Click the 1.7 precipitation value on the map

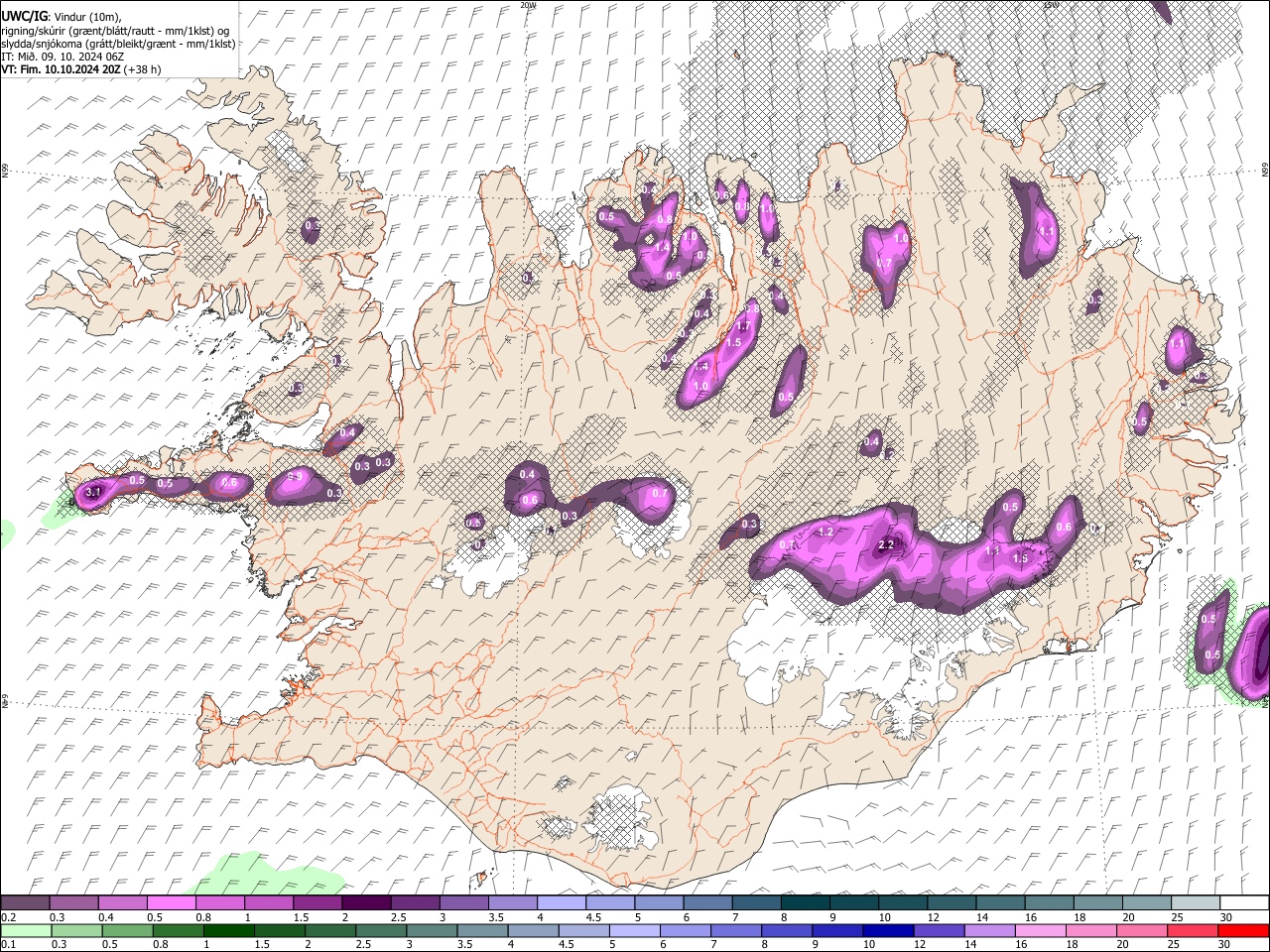click(742, 326)
